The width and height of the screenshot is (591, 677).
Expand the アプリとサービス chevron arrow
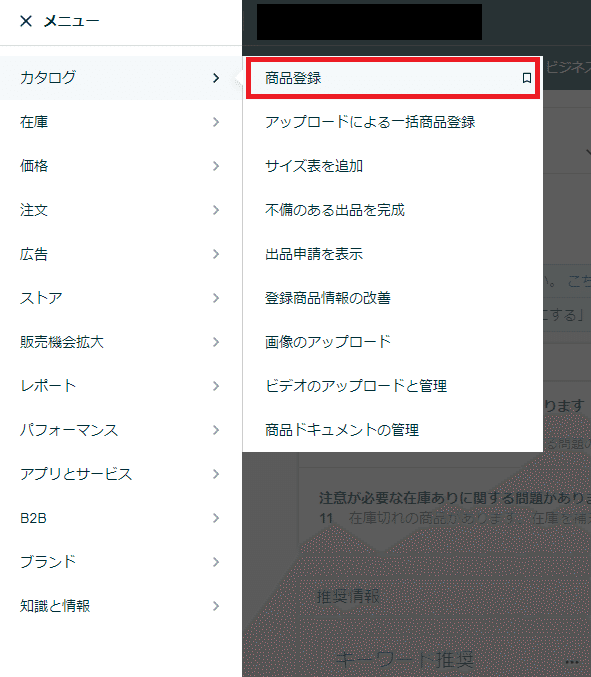(216, 474)
